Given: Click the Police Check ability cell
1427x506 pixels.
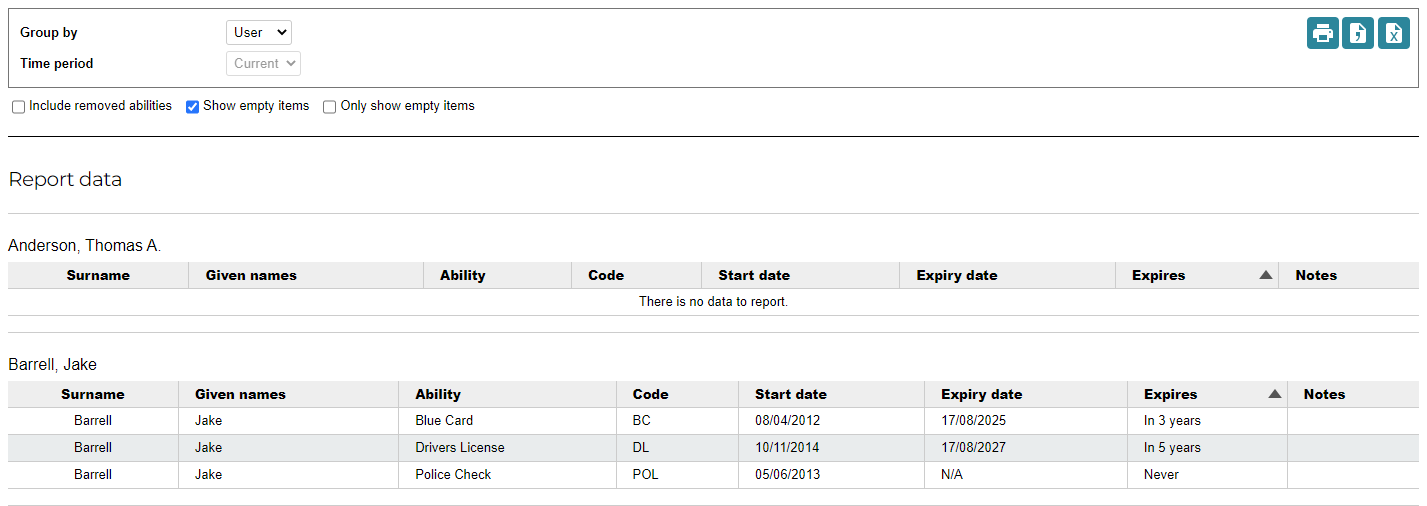Looking at the screenshot, I should (x=453, y=475).
